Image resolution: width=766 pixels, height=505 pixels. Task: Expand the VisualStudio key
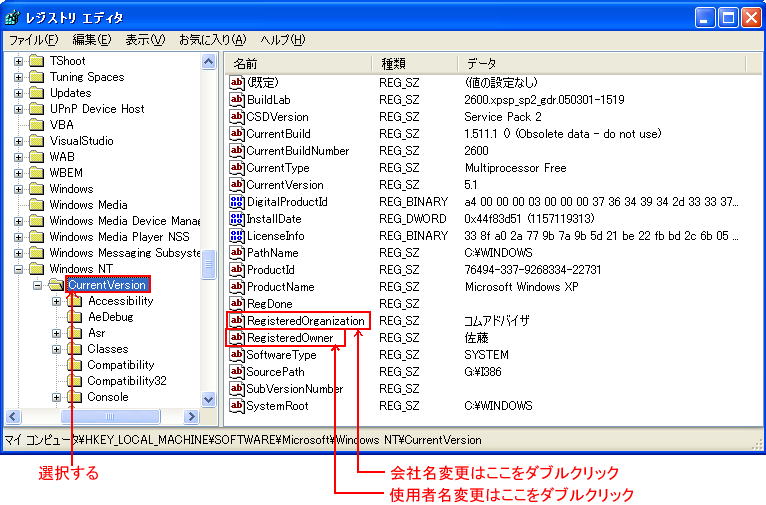pos(19,142)
